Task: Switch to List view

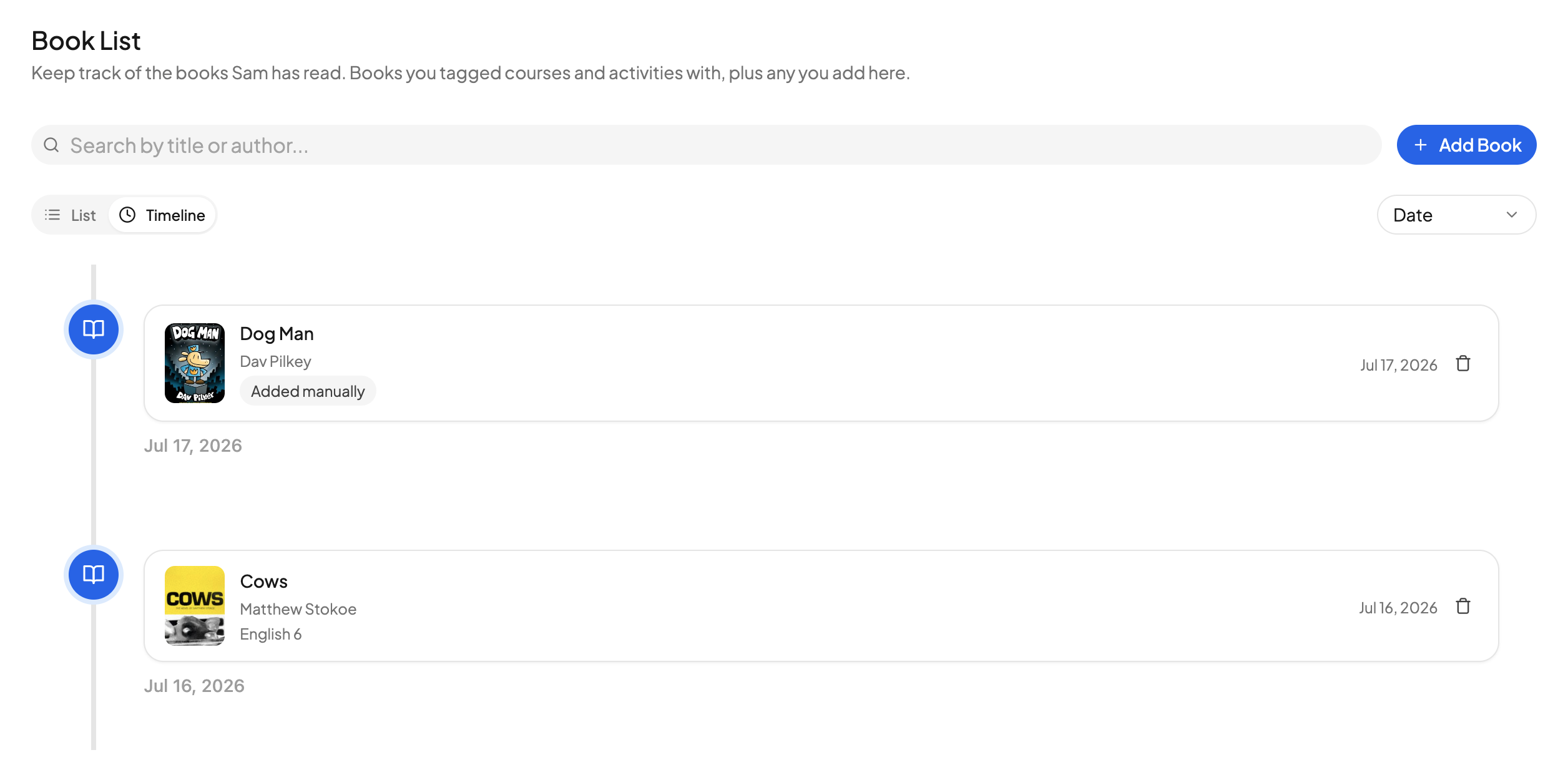Action: pyautogui.click(x=71, y=215)
